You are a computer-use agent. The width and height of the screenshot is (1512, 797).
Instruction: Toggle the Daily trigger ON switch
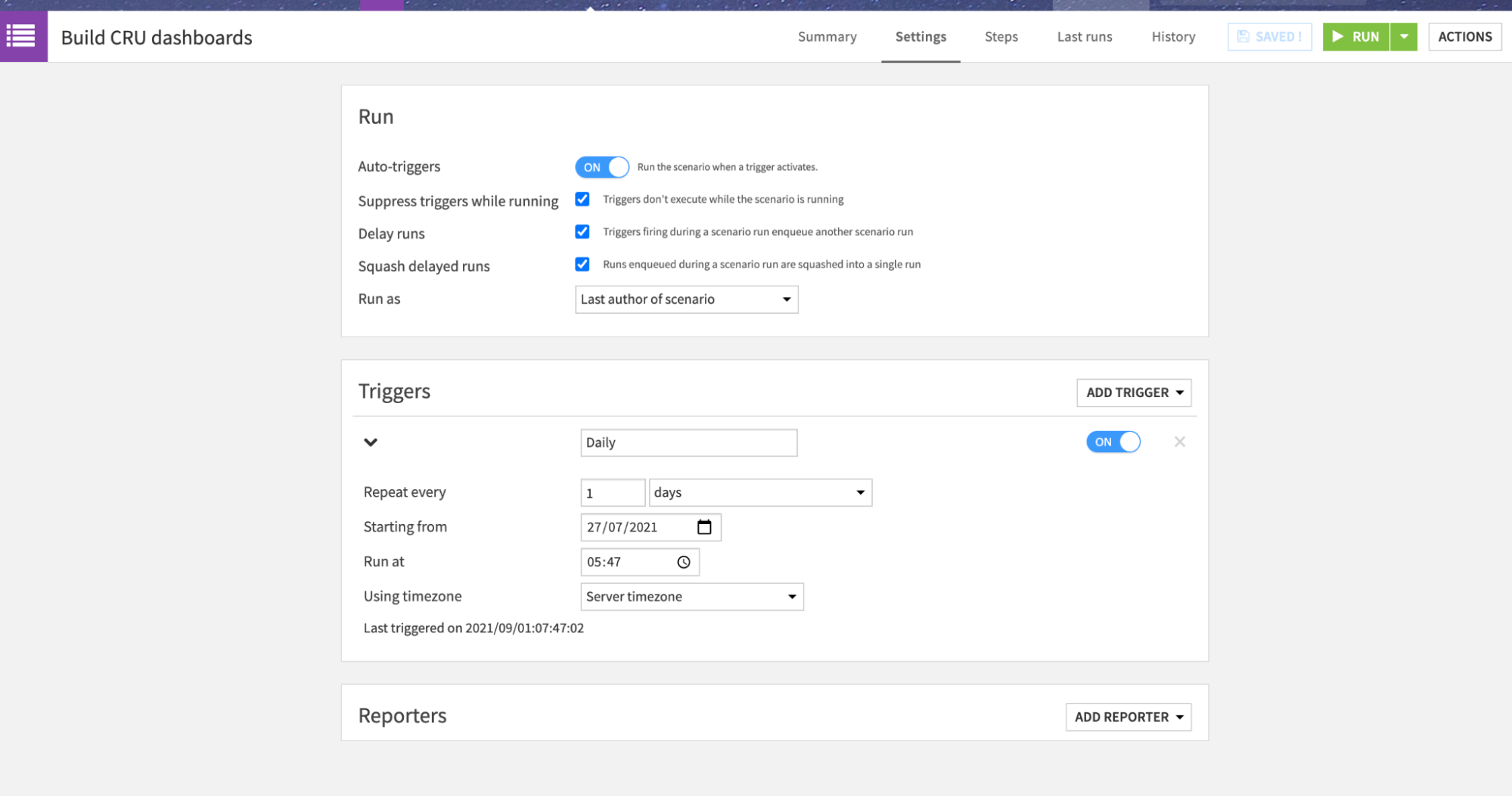1113,442
